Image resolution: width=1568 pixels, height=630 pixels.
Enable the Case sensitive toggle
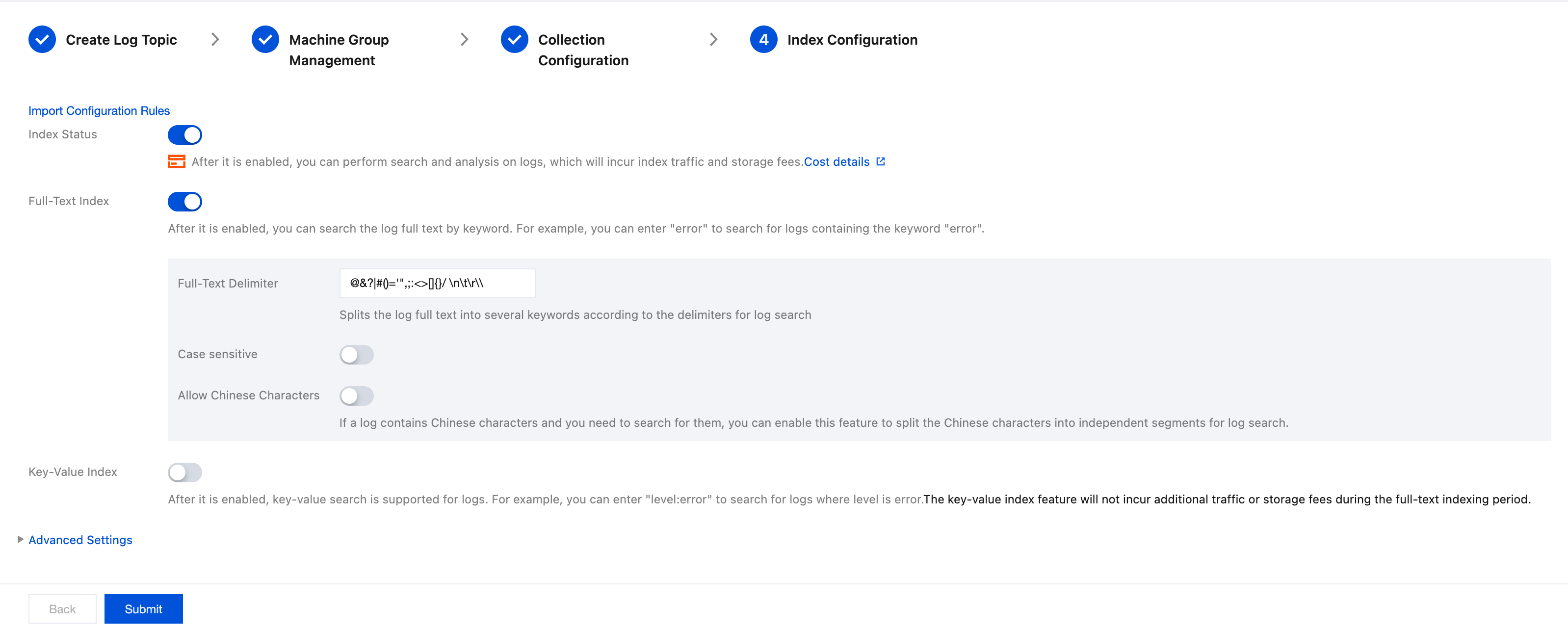(357, 355)
